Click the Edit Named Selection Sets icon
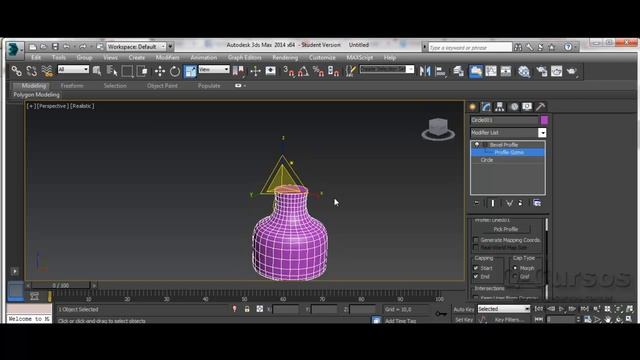Viewport: 640px width, 360px height. coord(350,71)
